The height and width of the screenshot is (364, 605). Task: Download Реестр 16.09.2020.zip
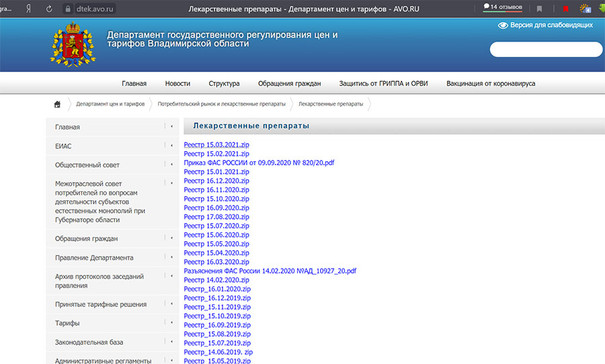click(216, 208)
